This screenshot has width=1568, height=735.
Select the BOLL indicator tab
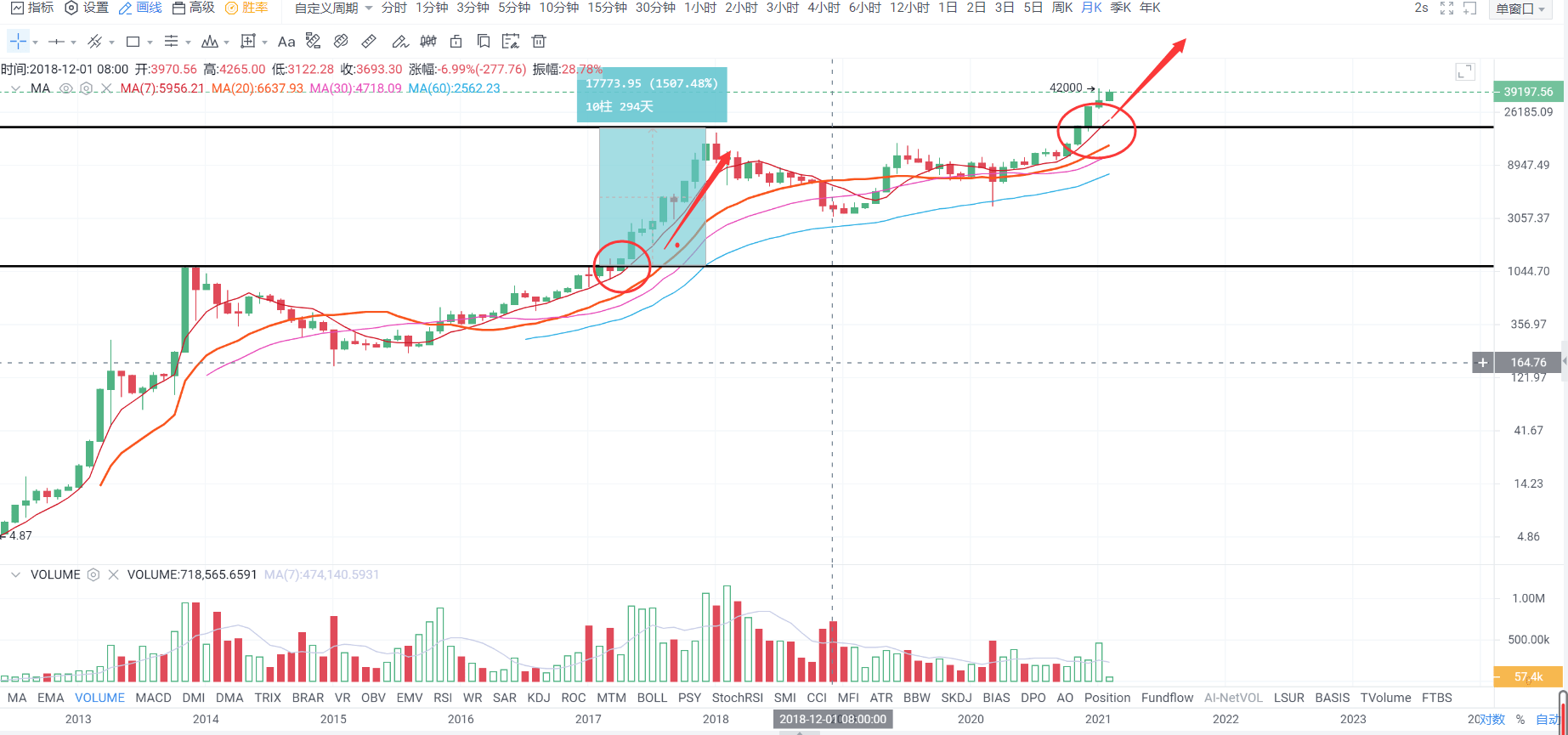click(x=652, y=698)
